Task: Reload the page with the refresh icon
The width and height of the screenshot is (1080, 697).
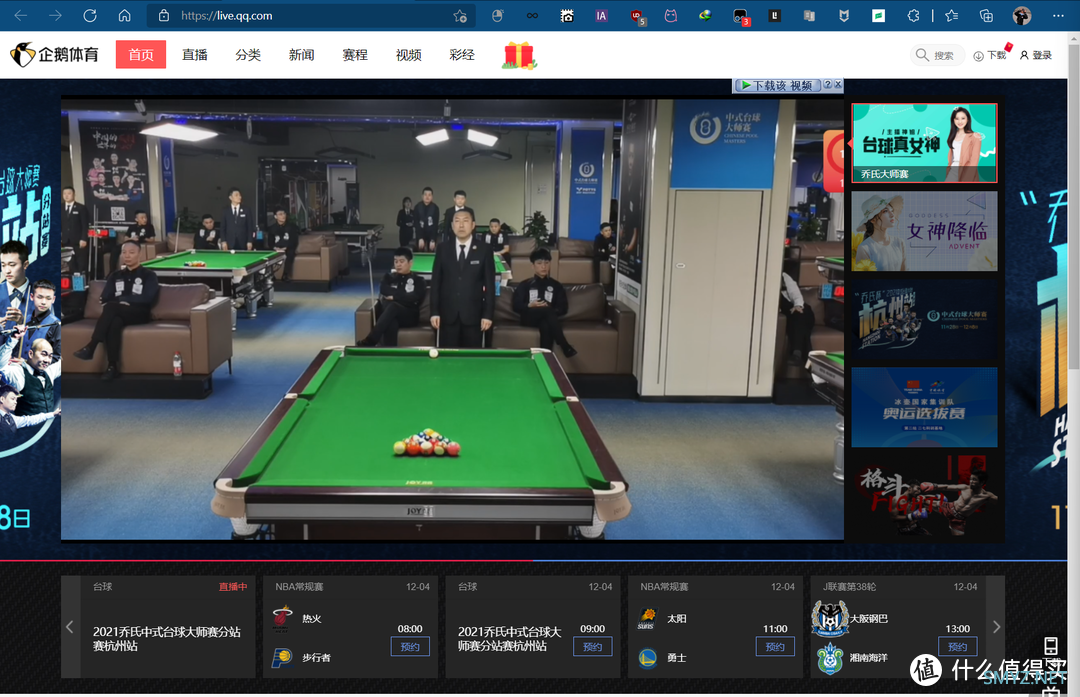Action: (90, 15)
